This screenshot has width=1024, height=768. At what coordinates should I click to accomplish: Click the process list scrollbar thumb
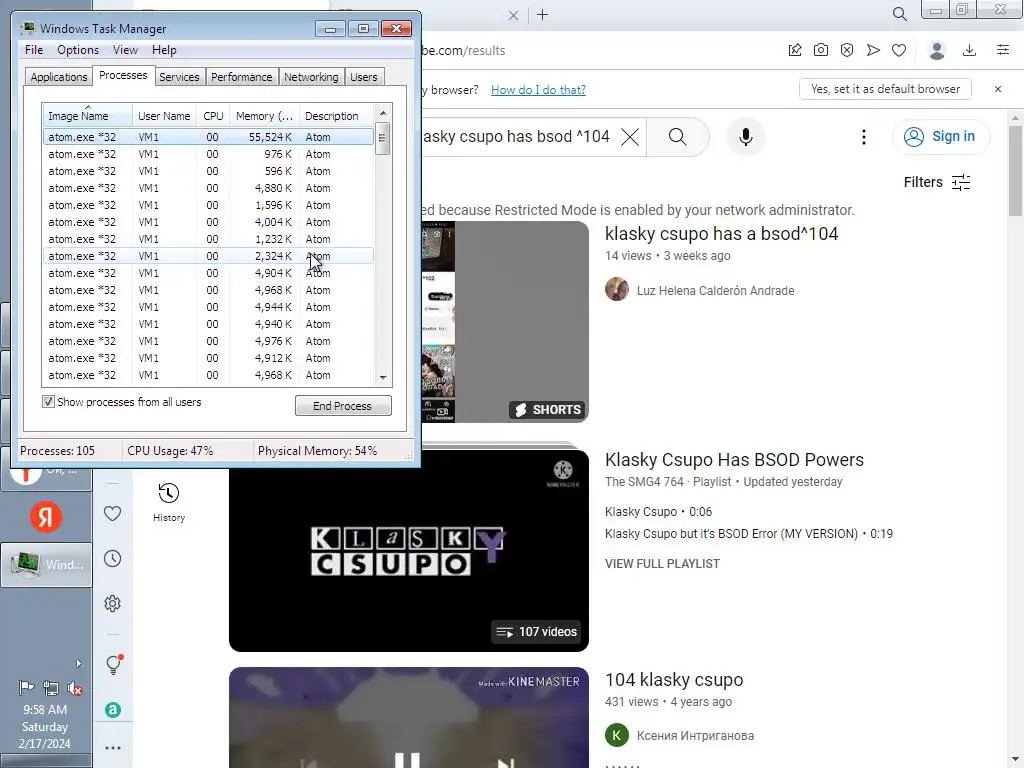click(383, 139)
